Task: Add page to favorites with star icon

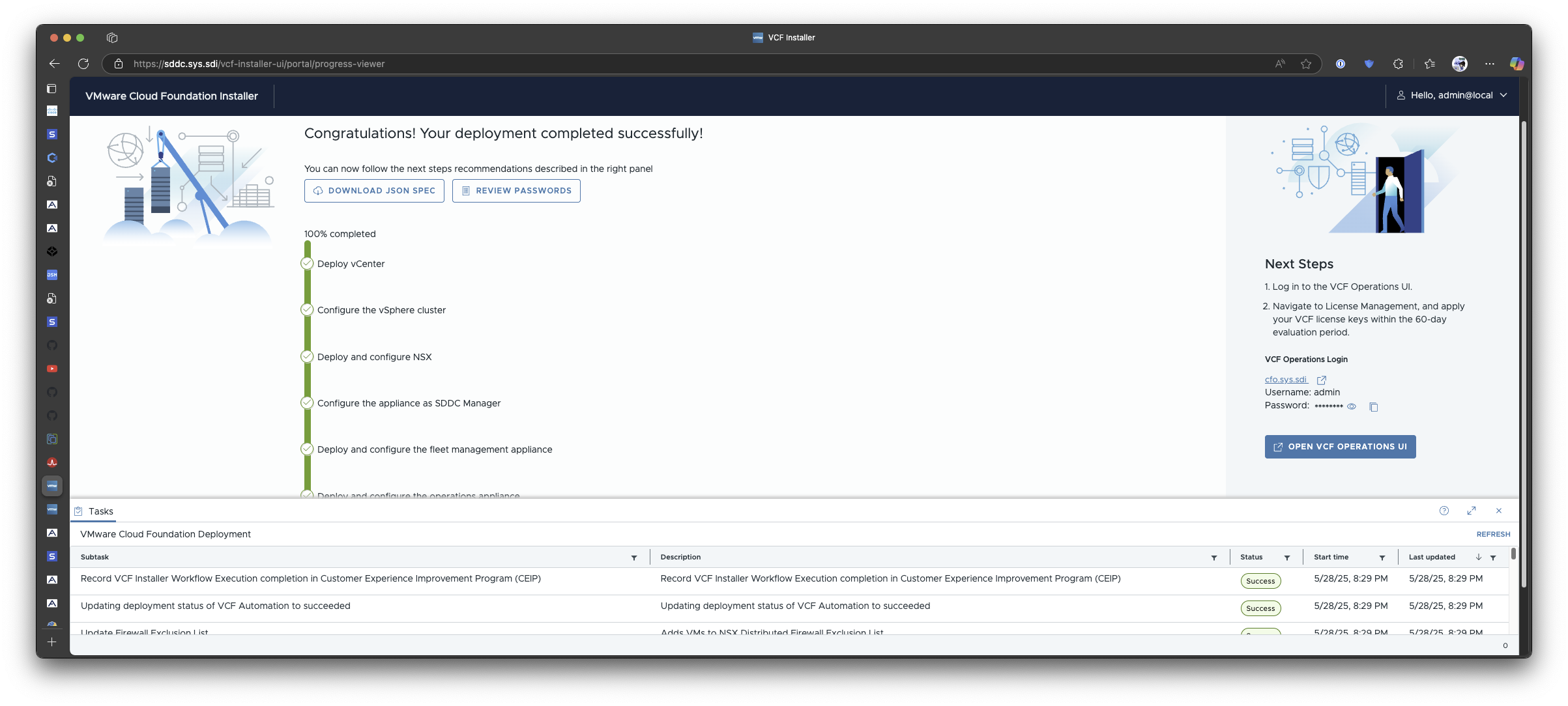Action: pos(1306,64)
